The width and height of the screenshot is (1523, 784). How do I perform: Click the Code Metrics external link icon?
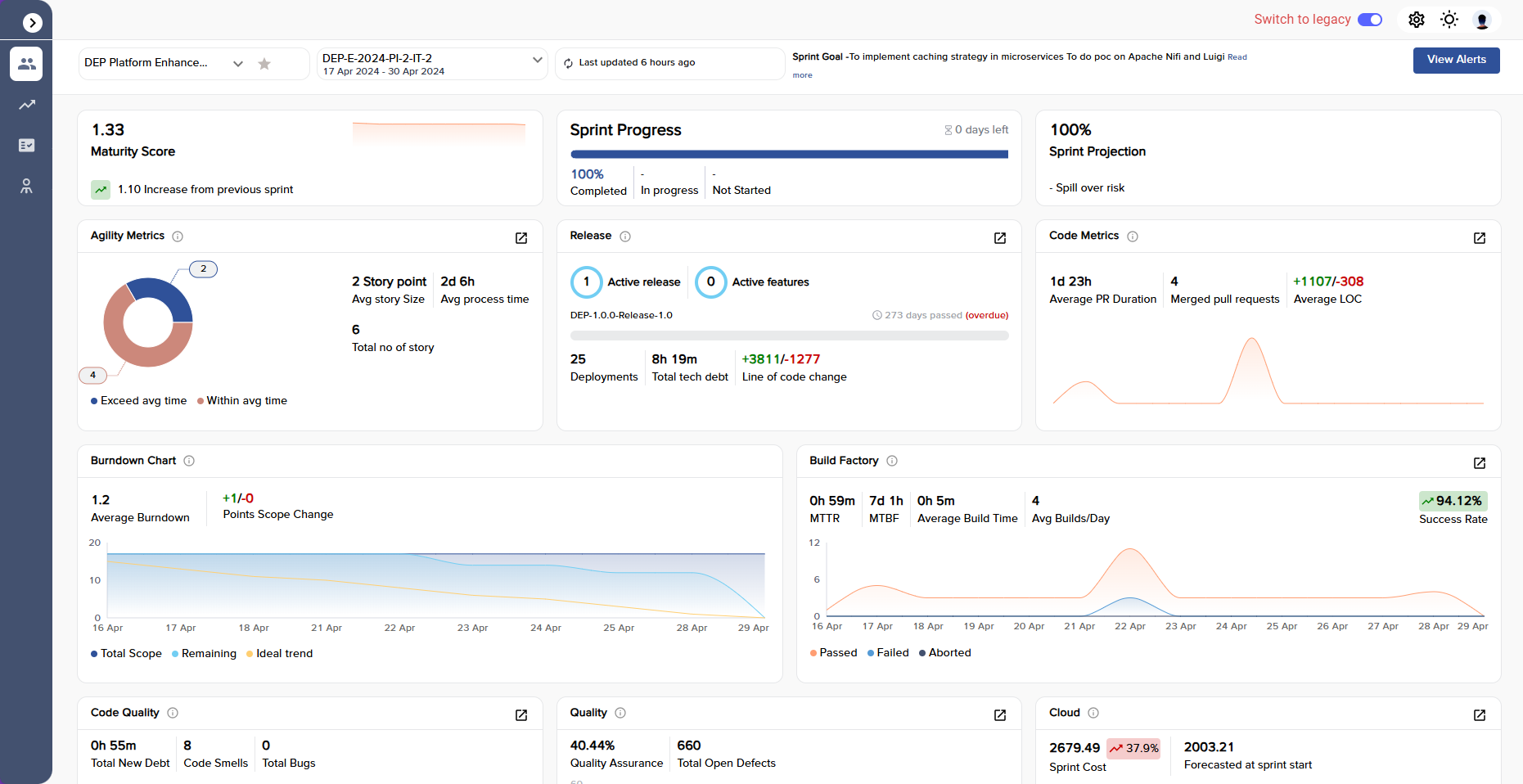click(1480, 238)
